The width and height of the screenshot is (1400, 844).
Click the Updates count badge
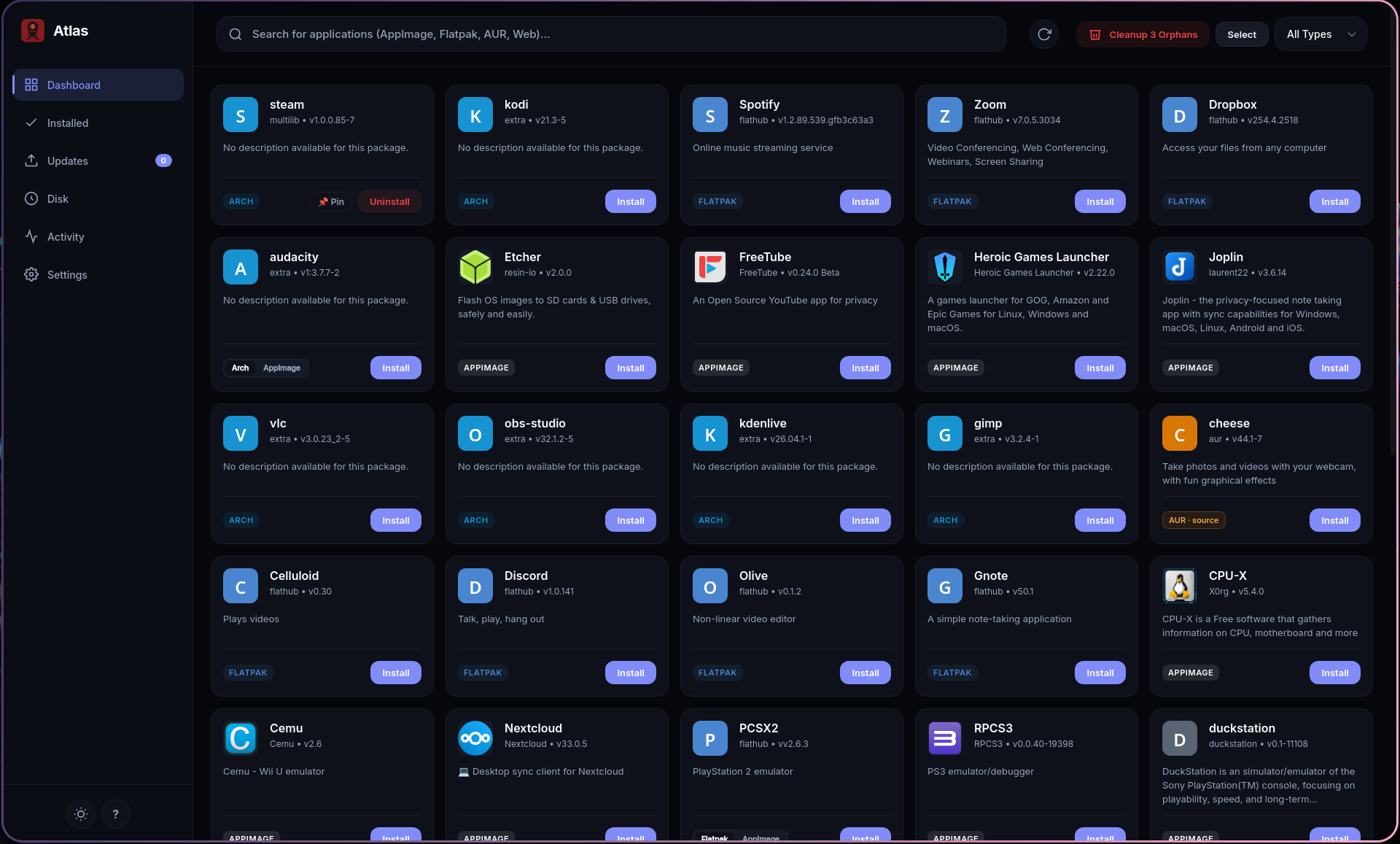(x=163, y=160)
